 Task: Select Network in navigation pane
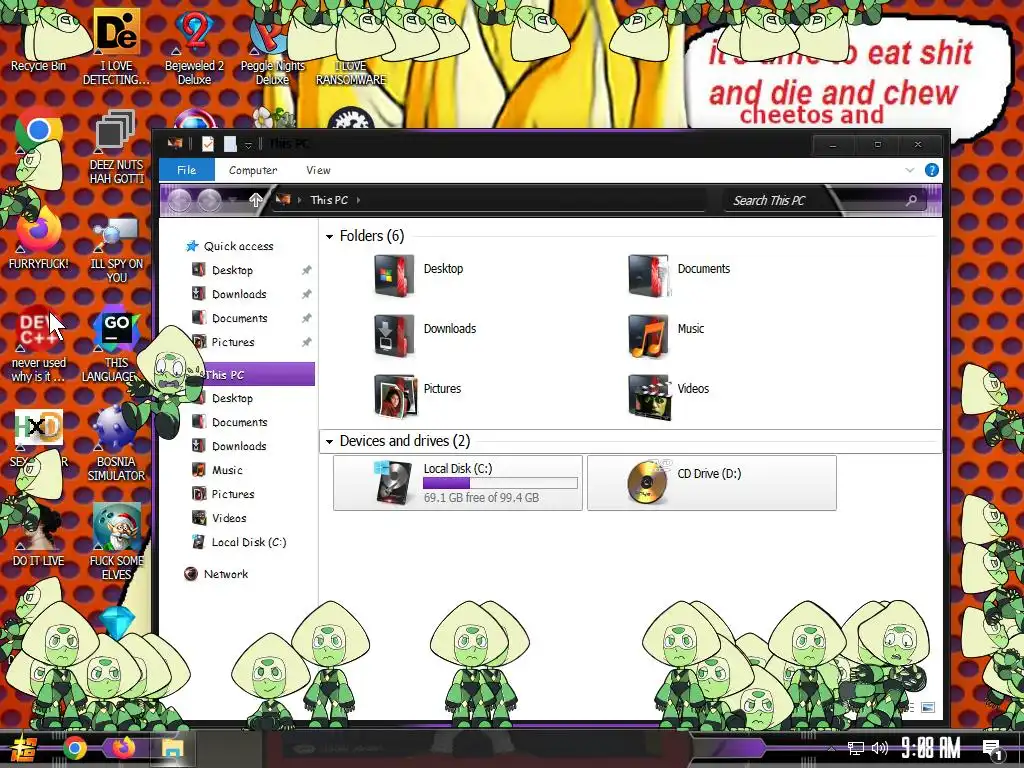click(x=225, y=574)
